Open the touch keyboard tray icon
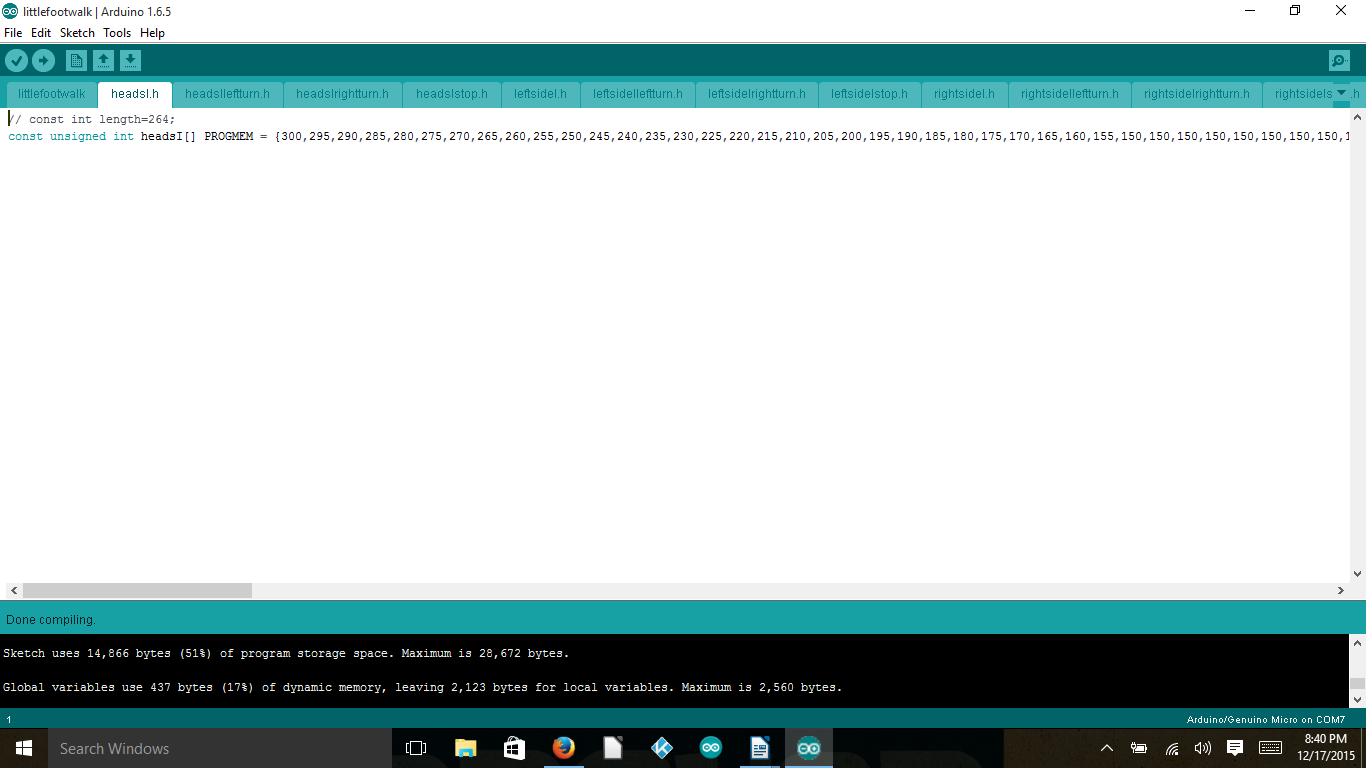Viewport: 1366px width, 768px height. click(1271, 748)
